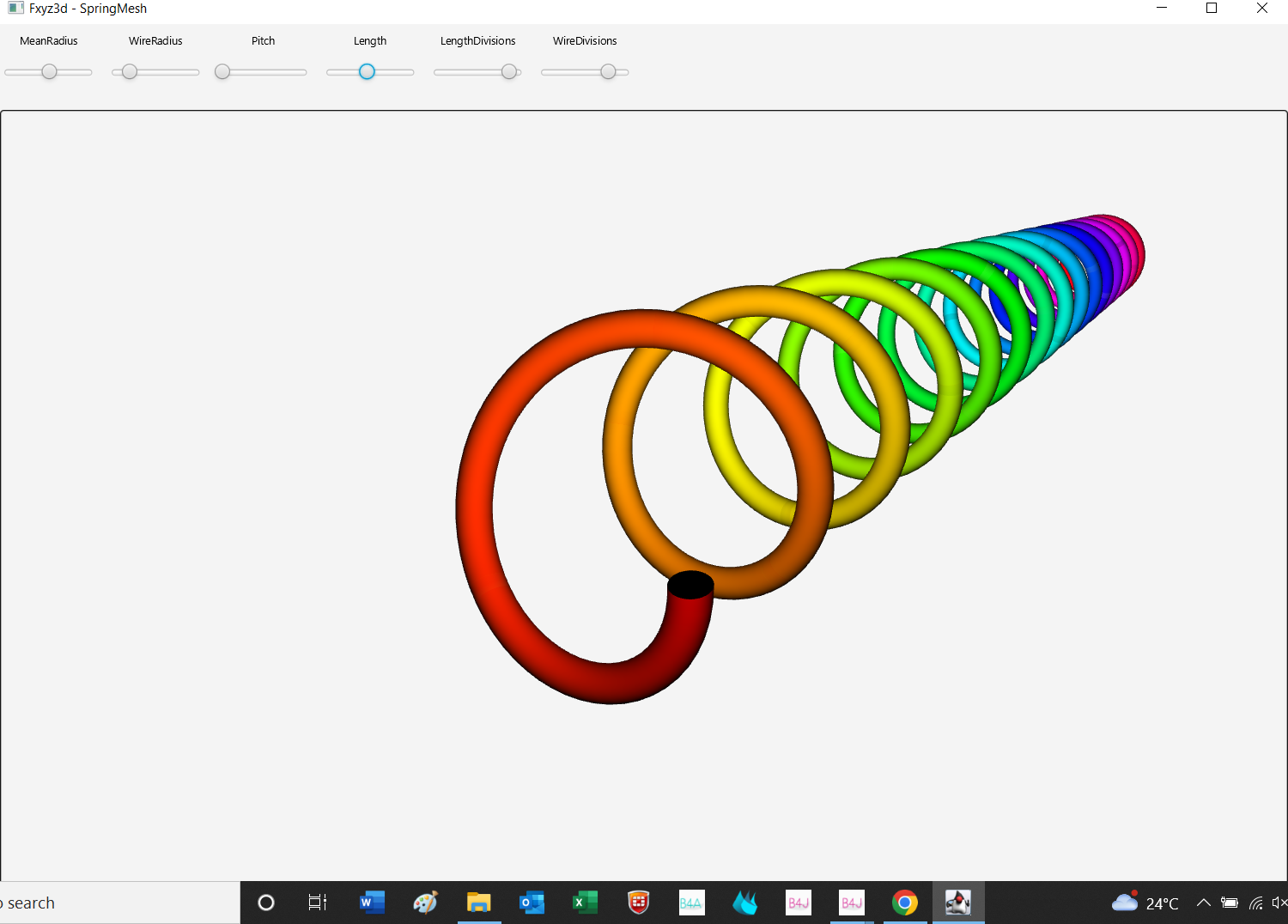Open the weather widget showing 24°C

pyautogui.click(x=1145, y=903)
